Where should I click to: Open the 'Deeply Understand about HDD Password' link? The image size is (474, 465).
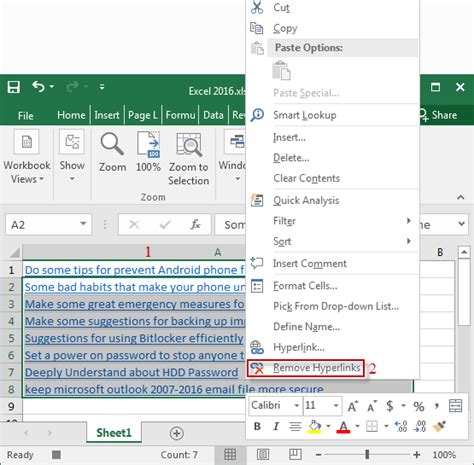(x=131, y=372)
